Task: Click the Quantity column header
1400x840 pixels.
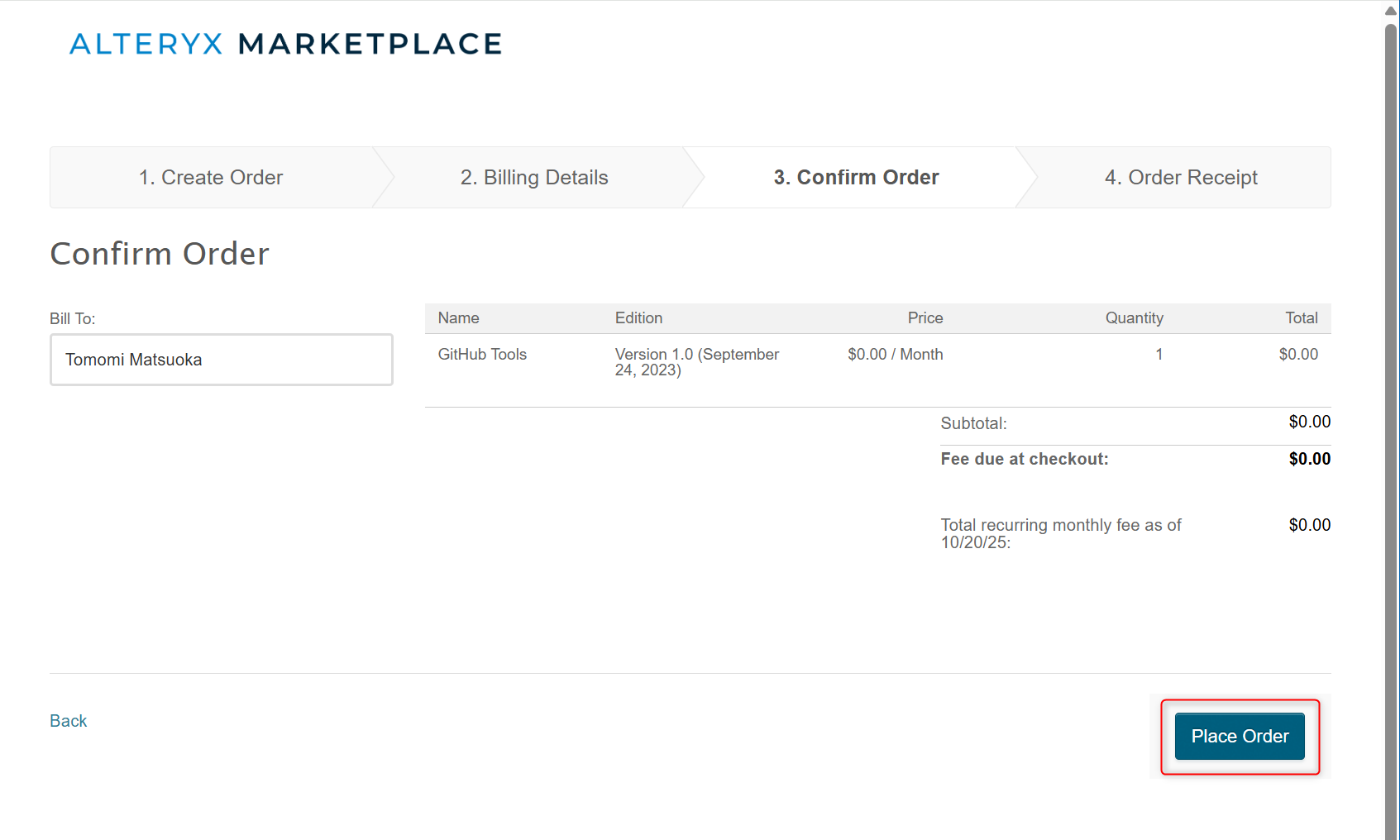Action: [1134, 318]
